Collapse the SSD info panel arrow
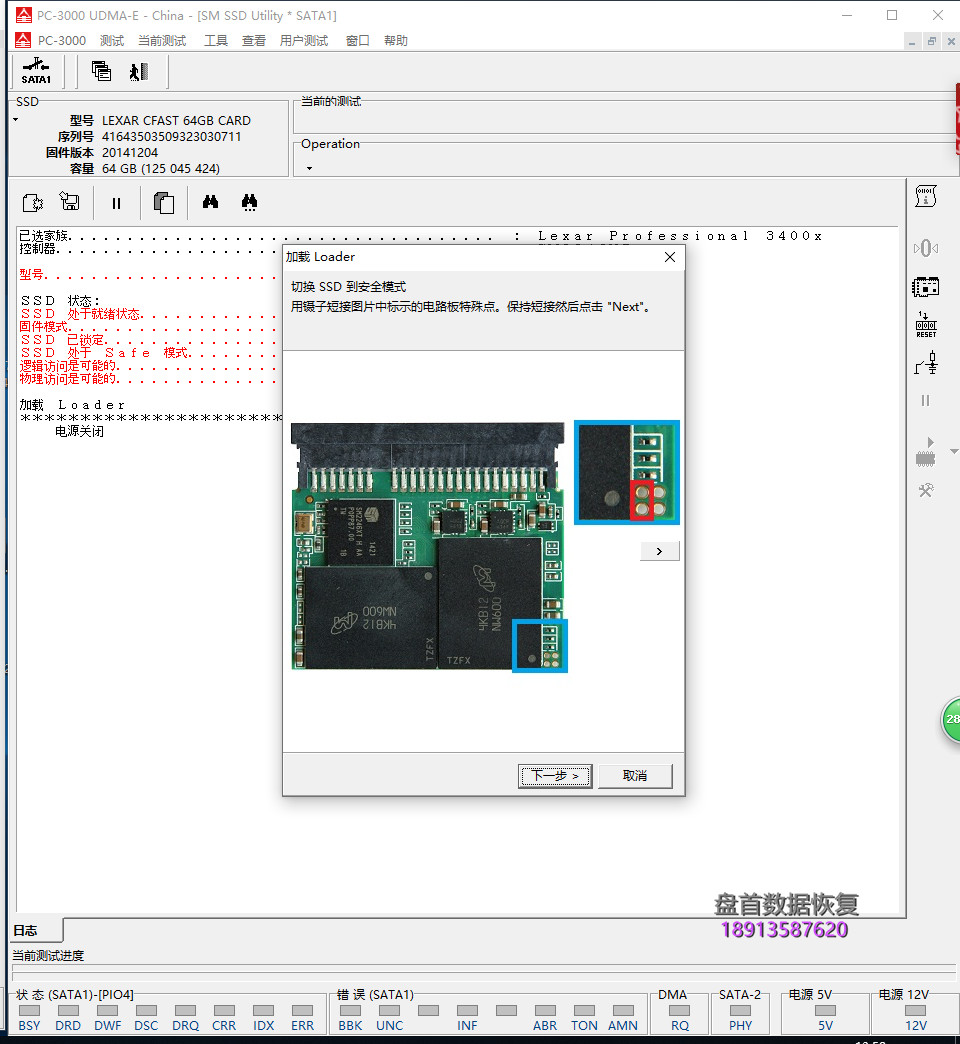The image size is (960, 1044). click(16, 120)
